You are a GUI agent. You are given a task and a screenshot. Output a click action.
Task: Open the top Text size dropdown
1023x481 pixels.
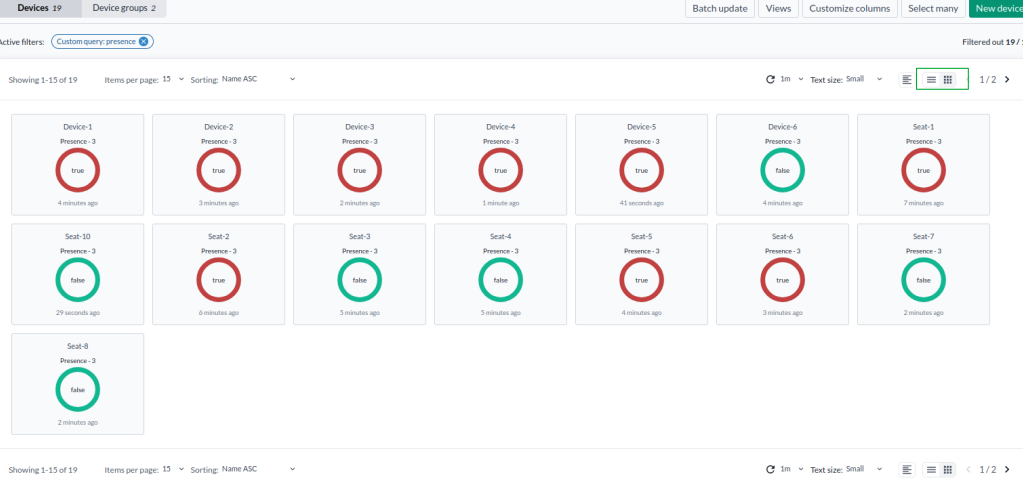(x=863, y=79)
